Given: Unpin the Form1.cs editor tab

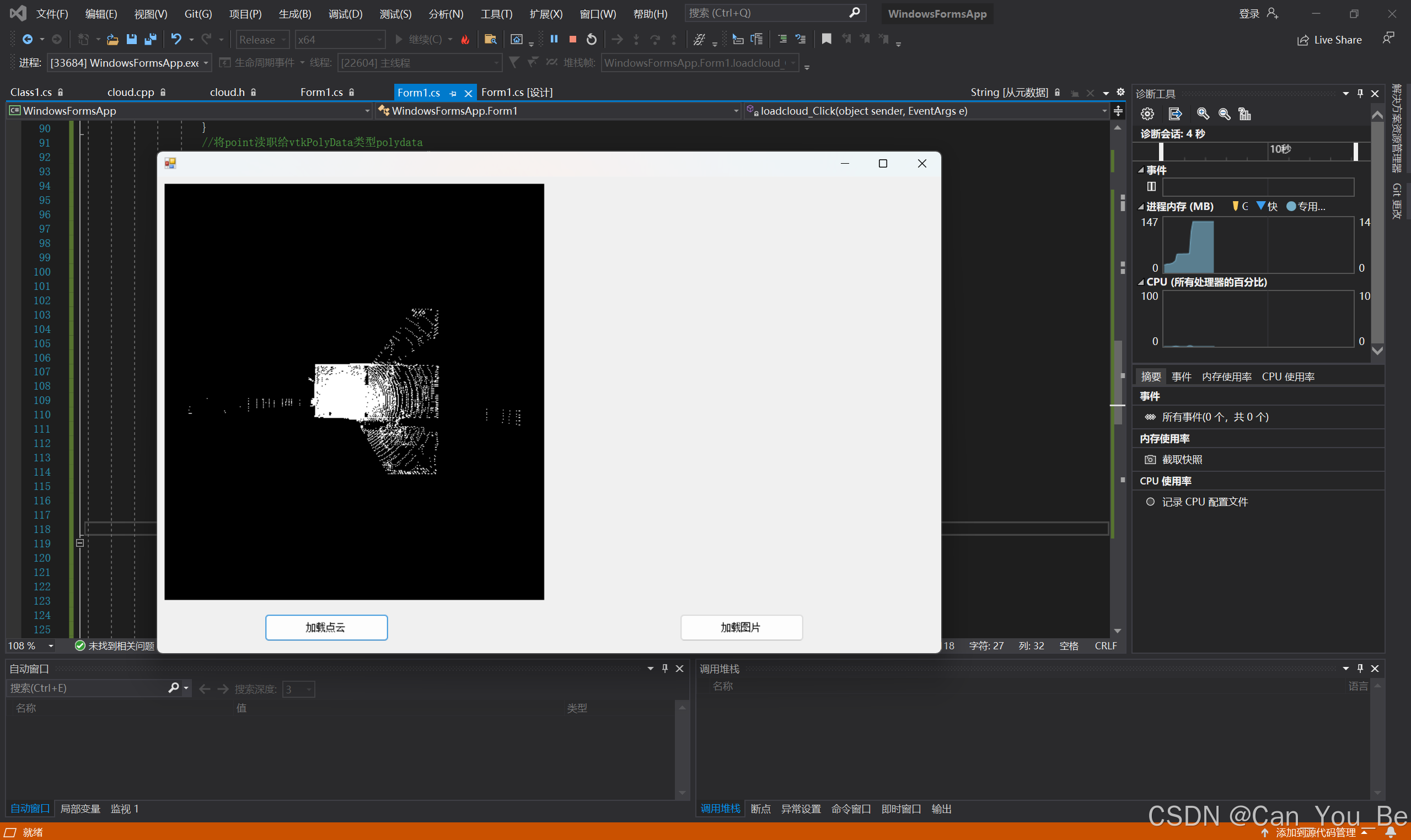Looking at the screenshot, I should (452, 92).
